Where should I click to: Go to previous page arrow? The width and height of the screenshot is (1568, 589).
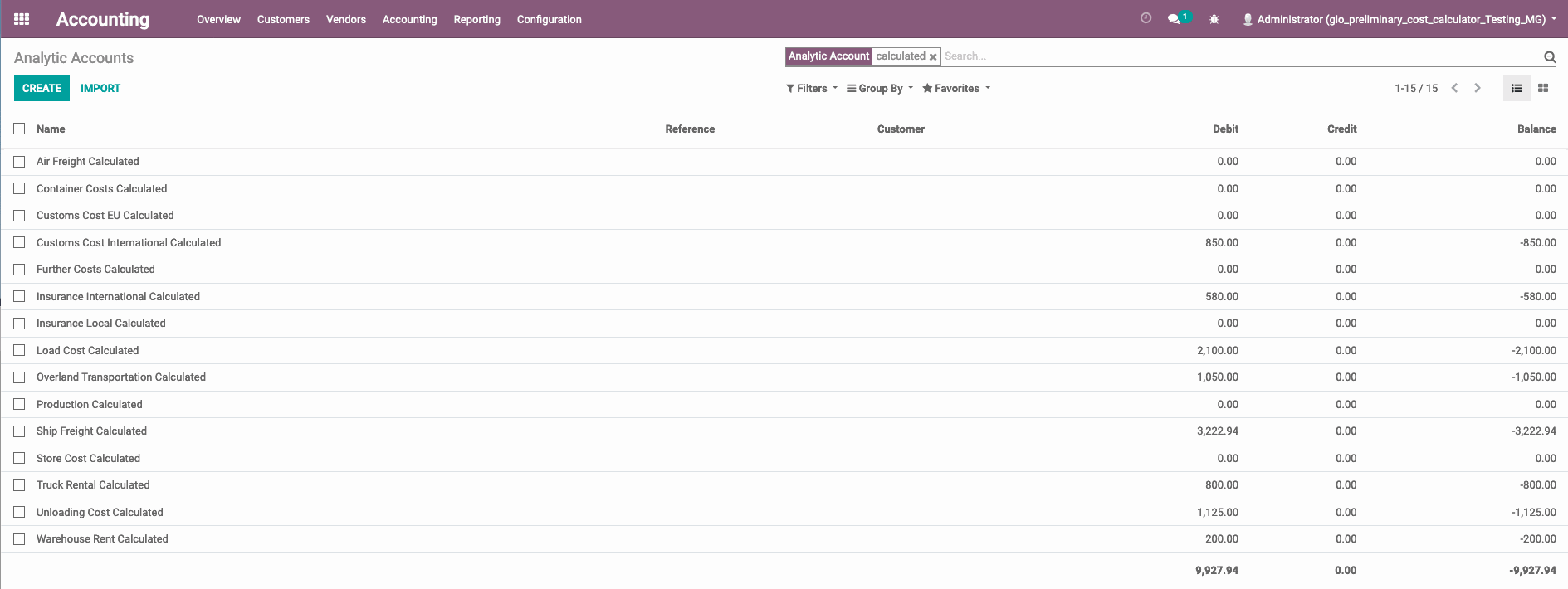[1454, 88]
